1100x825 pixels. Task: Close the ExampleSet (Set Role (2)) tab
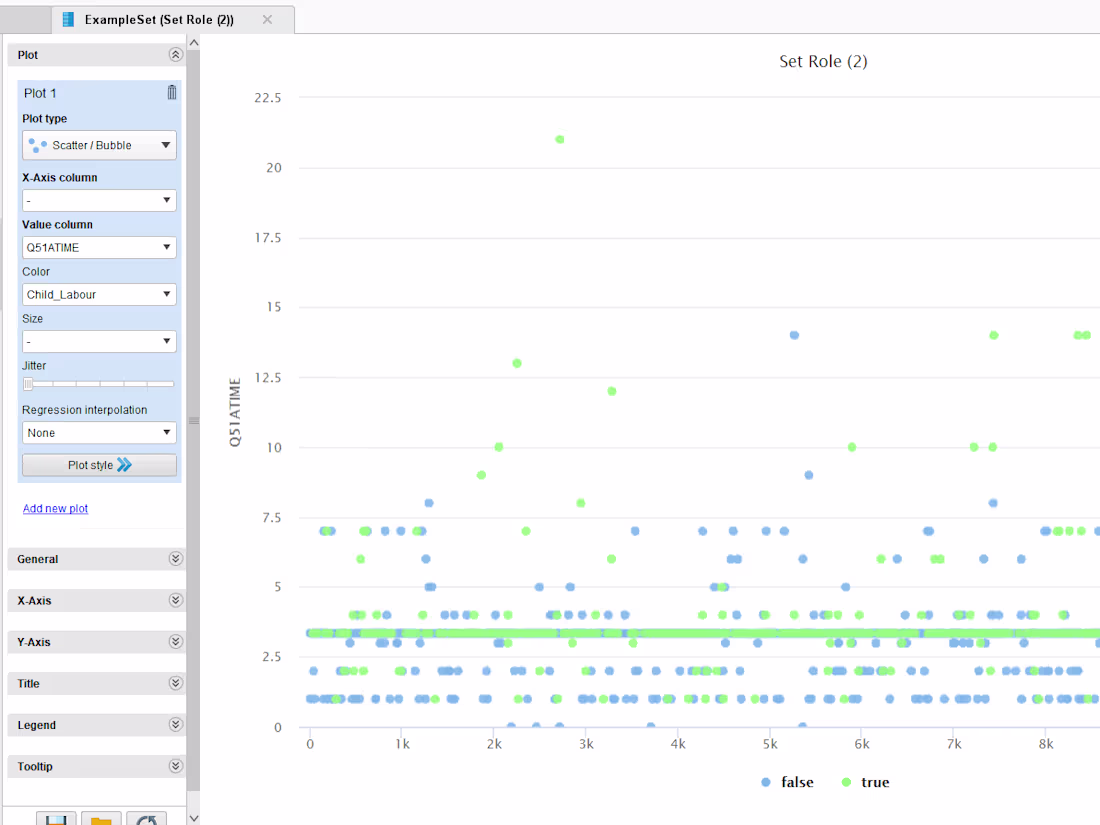click(x=267, y=20)
